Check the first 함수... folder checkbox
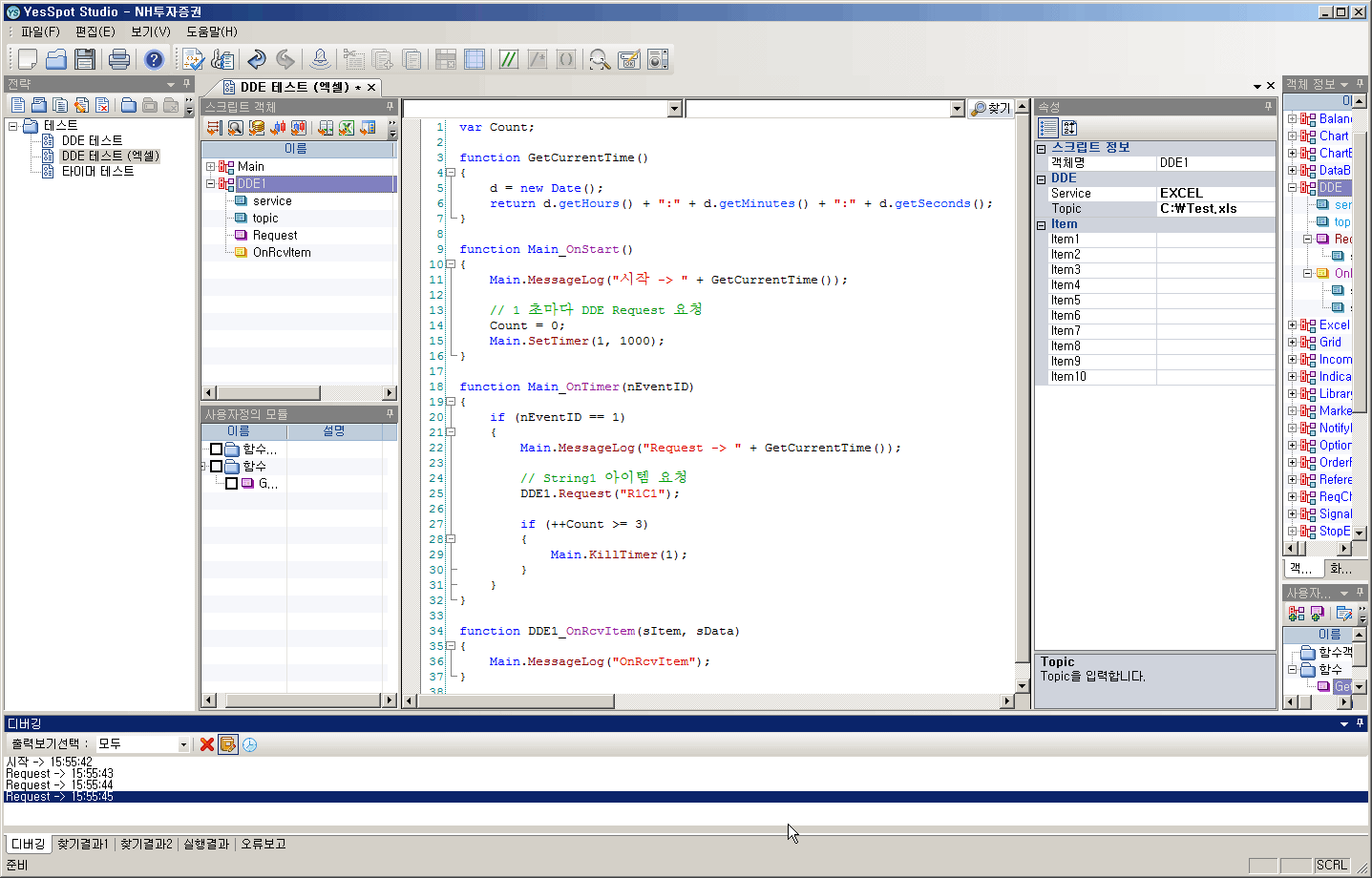This screenshot has width=1372, height=878. point(217,449)
